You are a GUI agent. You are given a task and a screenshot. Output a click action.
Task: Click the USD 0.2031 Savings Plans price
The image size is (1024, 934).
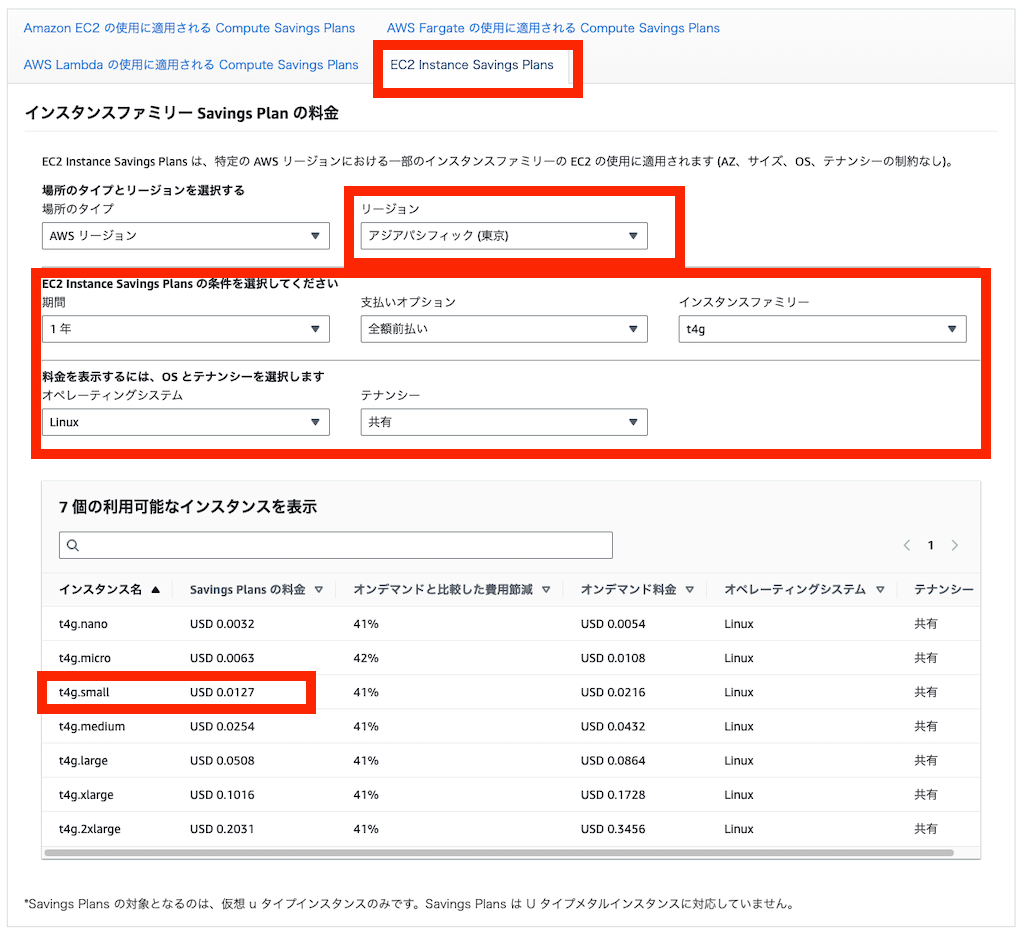pyautogui.click(x=222, y=829)
